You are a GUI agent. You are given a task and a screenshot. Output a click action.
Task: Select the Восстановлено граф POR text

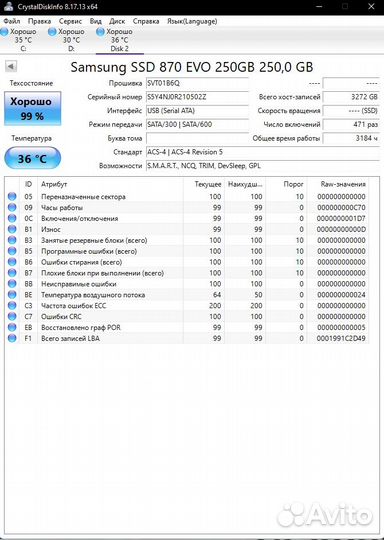point(81,328)
